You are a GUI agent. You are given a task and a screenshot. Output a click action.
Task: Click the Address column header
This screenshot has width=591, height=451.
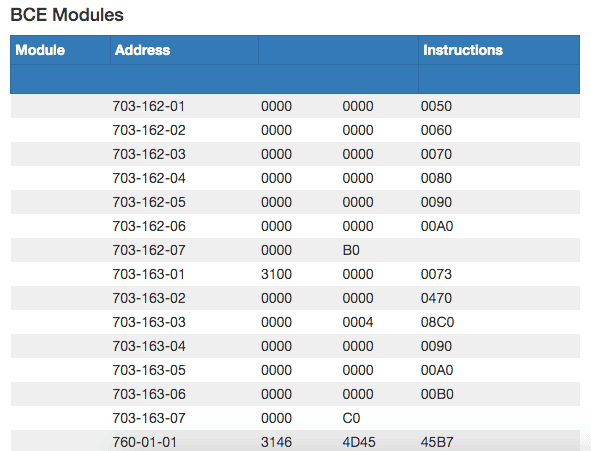pyautogui.click(x=142, y=50)
